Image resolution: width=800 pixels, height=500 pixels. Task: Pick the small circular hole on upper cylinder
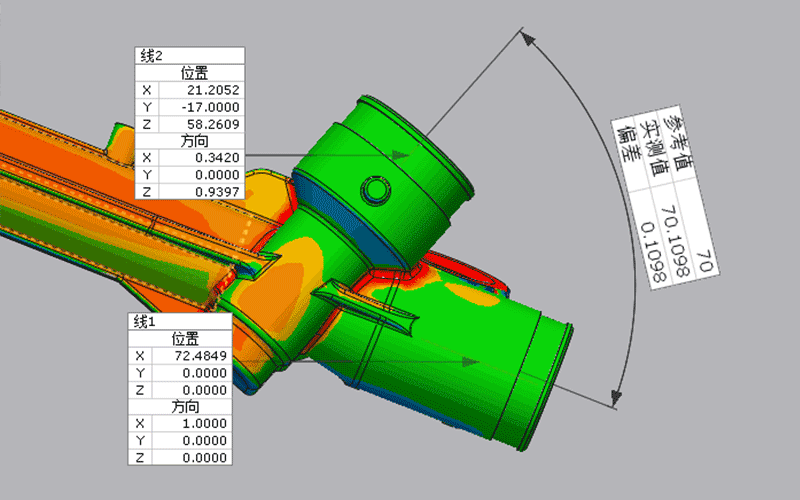coord(376,189)
